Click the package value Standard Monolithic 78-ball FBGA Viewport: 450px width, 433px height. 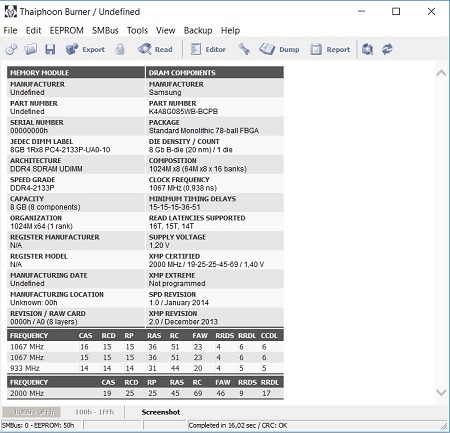click(x=204, y=130)
